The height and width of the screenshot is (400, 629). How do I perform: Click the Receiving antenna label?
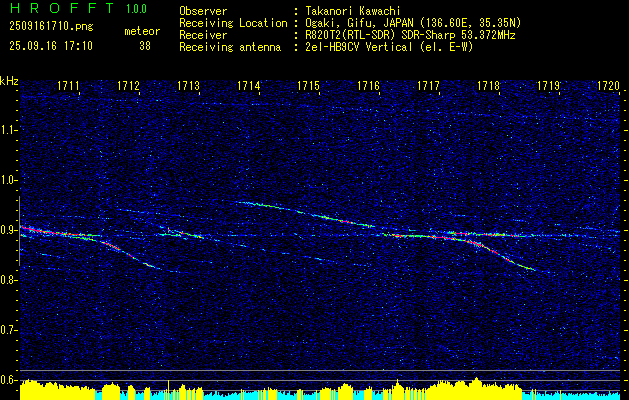click(230, 47)
